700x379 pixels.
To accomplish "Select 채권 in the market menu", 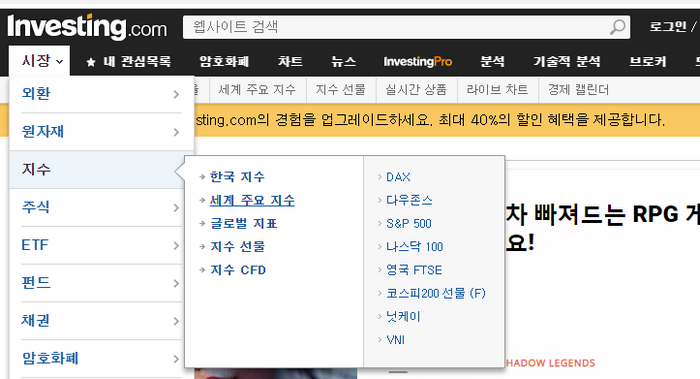I will click(36, 321).
